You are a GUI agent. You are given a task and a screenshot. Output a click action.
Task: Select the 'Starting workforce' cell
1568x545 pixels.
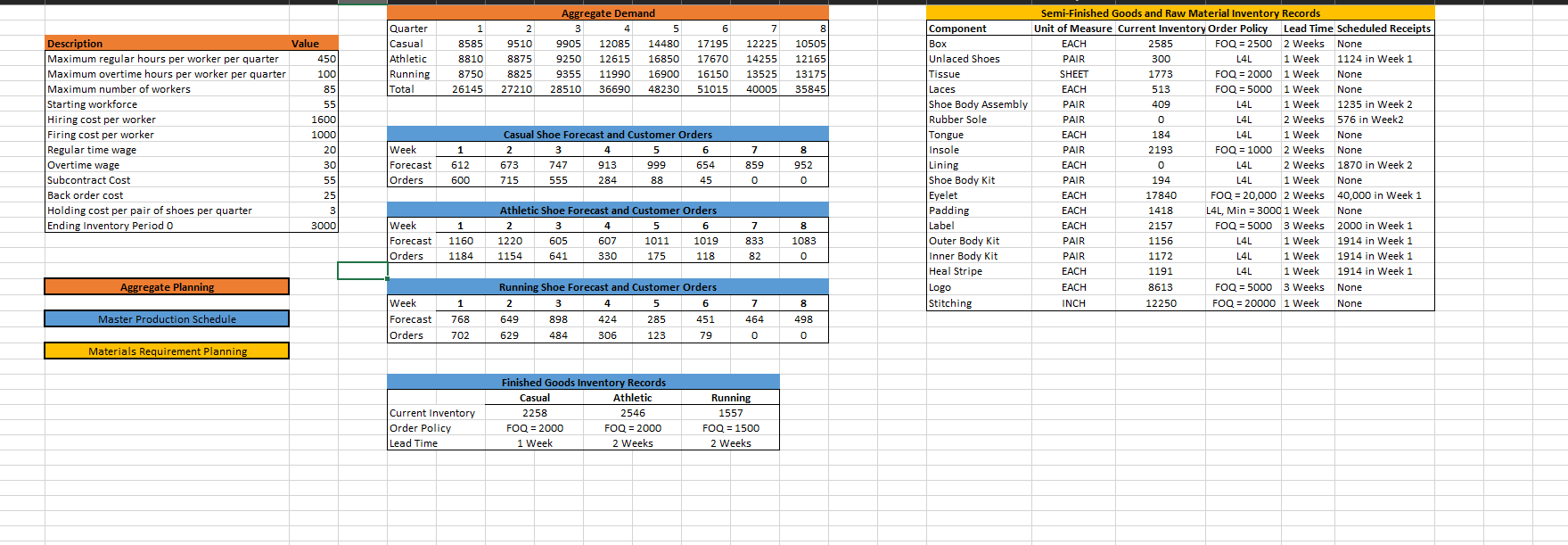167,104
